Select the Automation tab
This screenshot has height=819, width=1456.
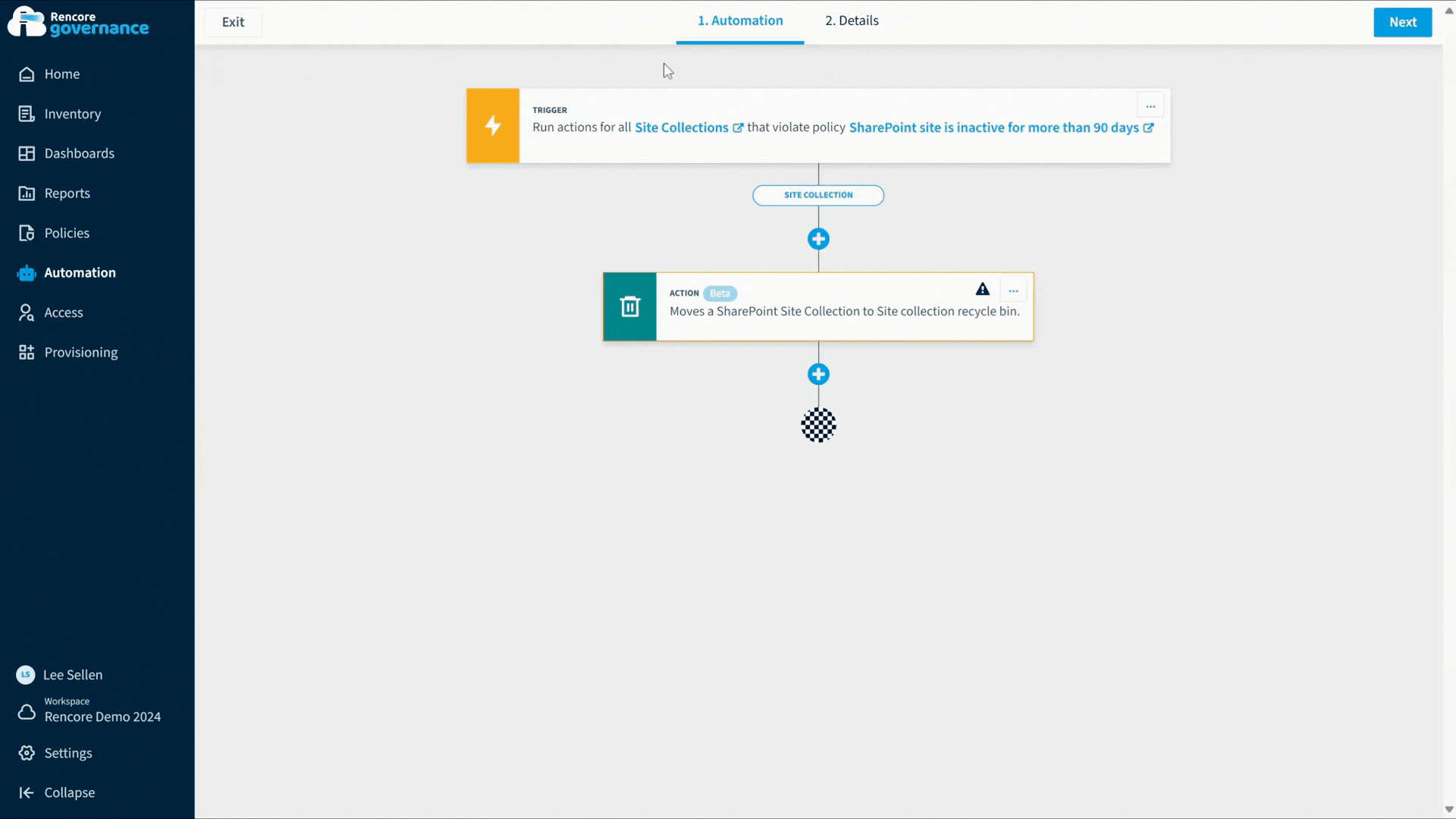pos(739,20)
